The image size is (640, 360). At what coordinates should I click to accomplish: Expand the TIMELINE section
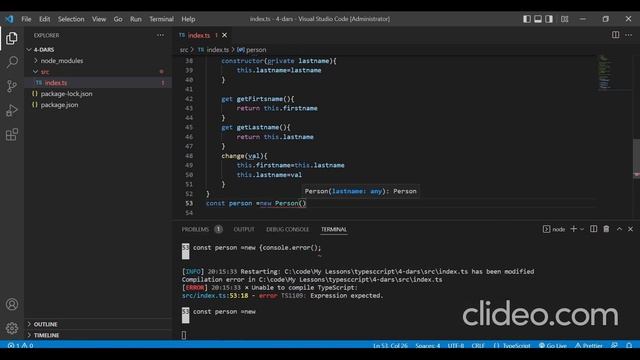pos(98,335)
